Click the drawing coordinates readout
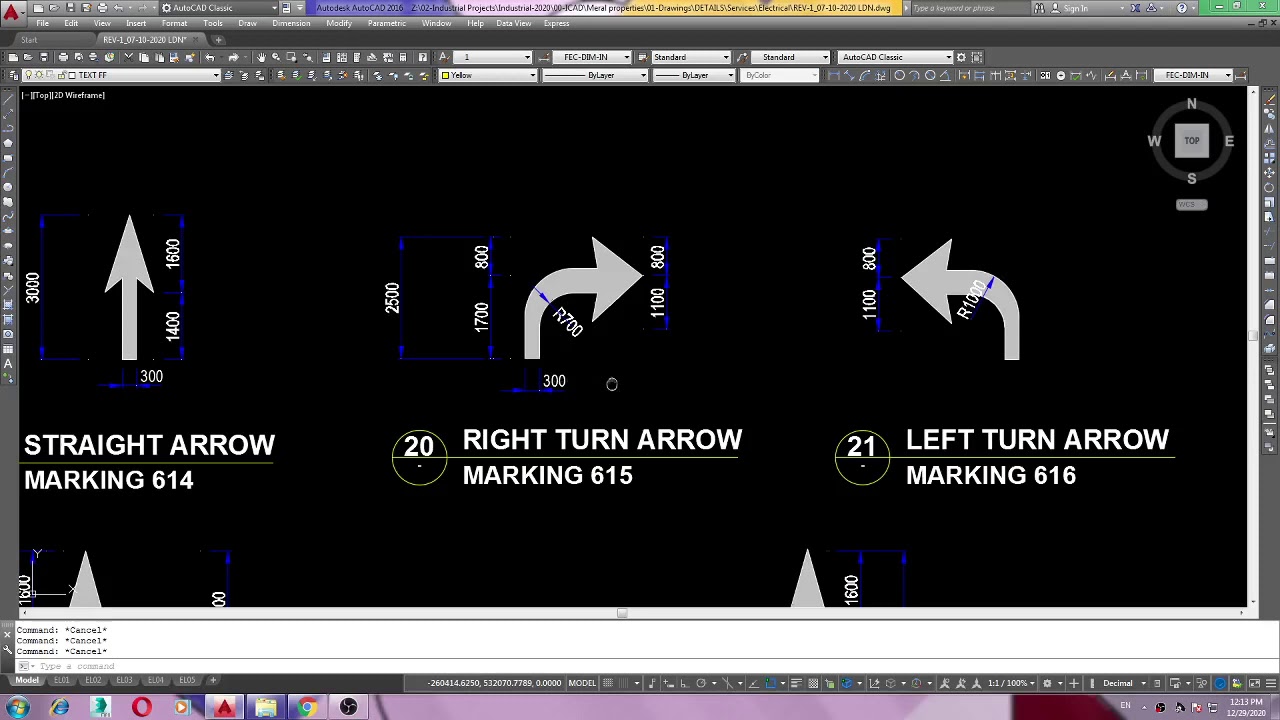This screenshot has width=1280, height=720. point(495,683)
